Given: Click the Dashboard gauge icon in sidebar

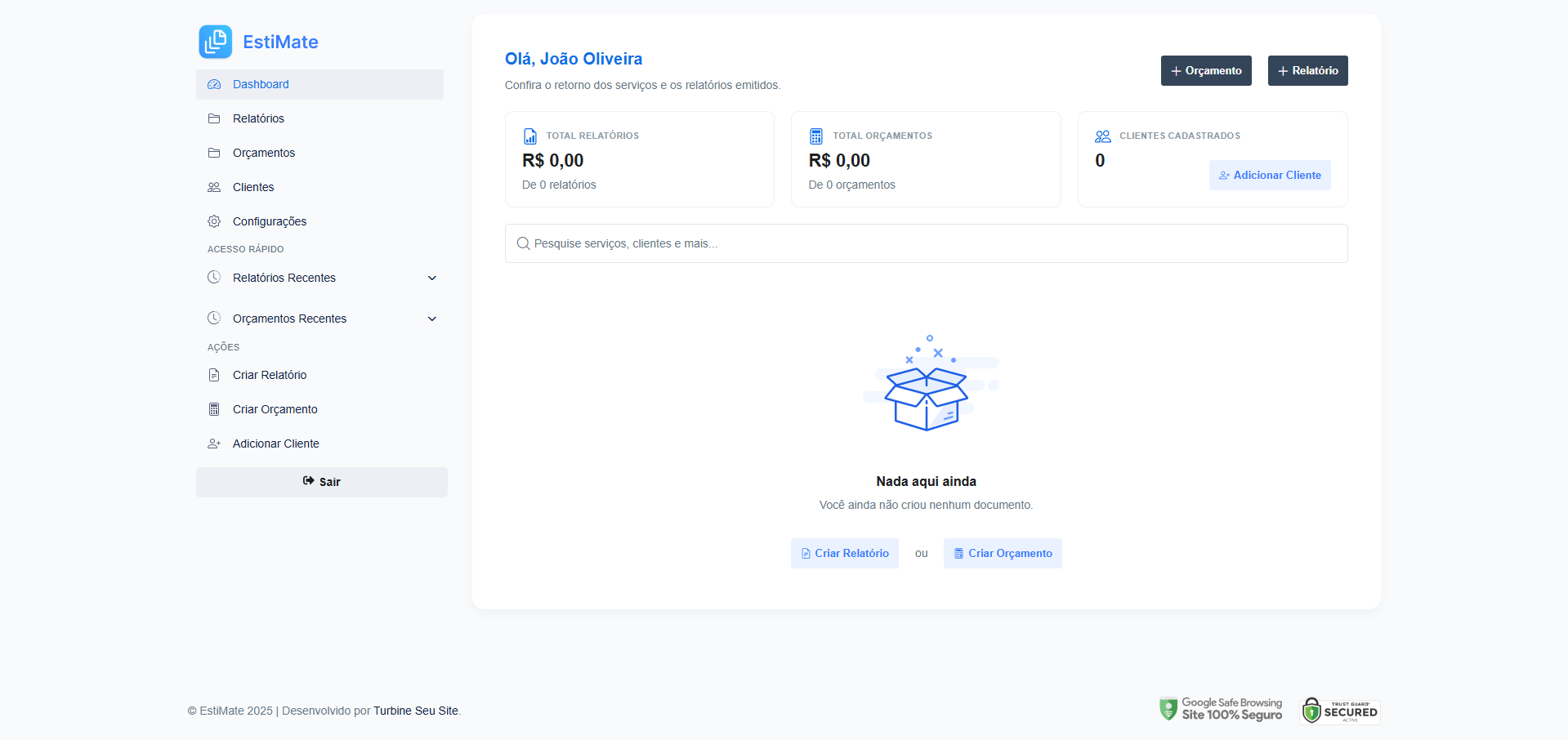Looking at the screenshot, I should [x=214, y=84].
